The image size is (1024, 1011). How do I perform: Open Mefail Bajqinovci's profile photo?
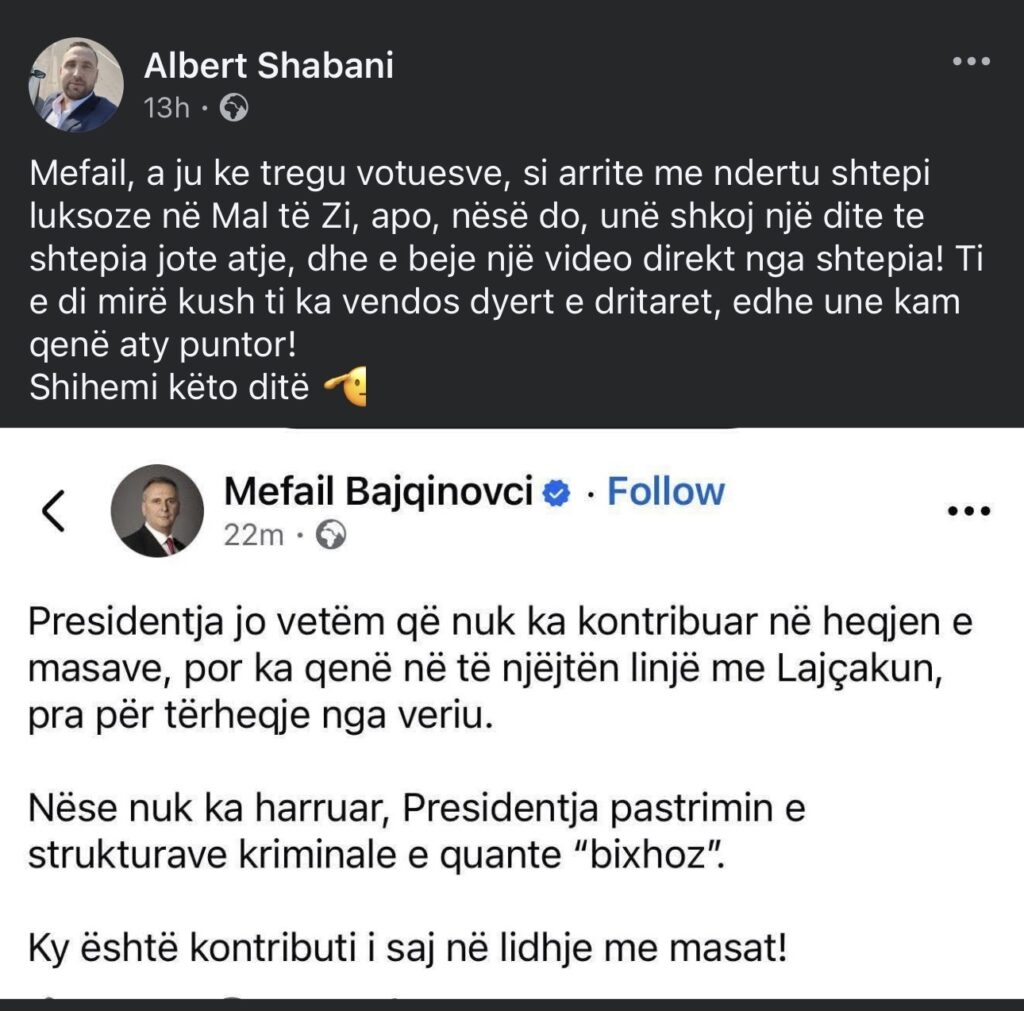pyautogui.click(x=156, y=511)
